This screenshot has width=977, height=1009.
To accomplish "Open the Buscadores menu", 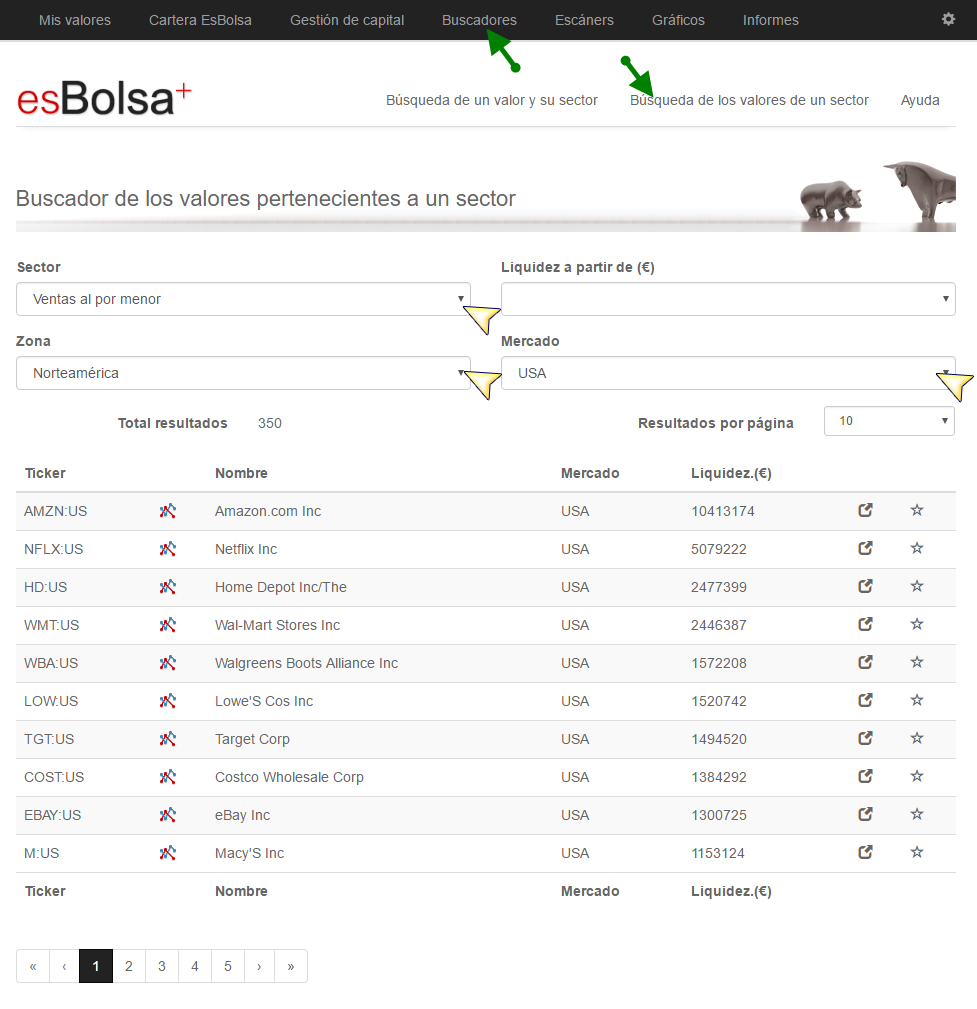I will 479,20.
